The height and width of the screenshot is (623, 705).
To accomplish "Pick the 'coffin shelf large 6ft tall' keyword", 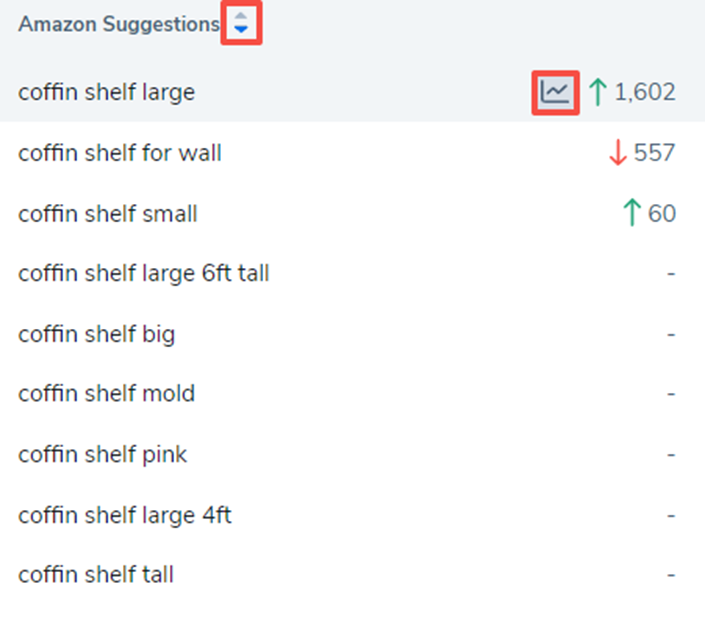I will [x=143, y=273].
